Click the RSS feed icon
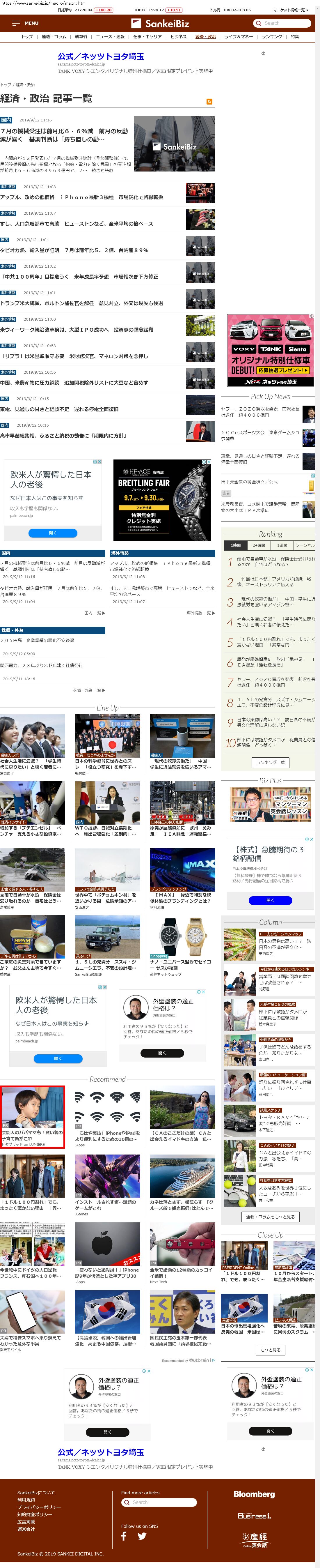 [x=209, y=102]
